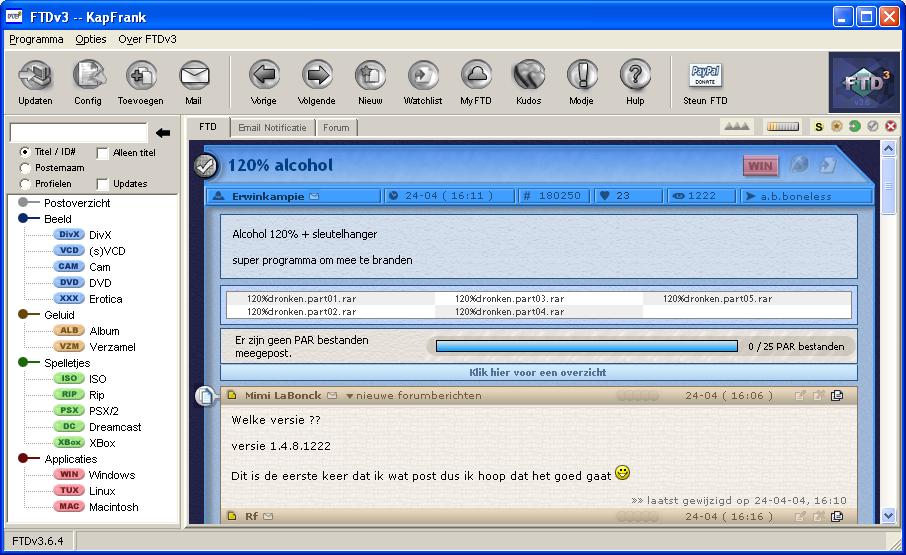Click file 120%dronken.part01.rar
Image resolution: width=906 pixels, height=555 pixels.
[302, 299]
